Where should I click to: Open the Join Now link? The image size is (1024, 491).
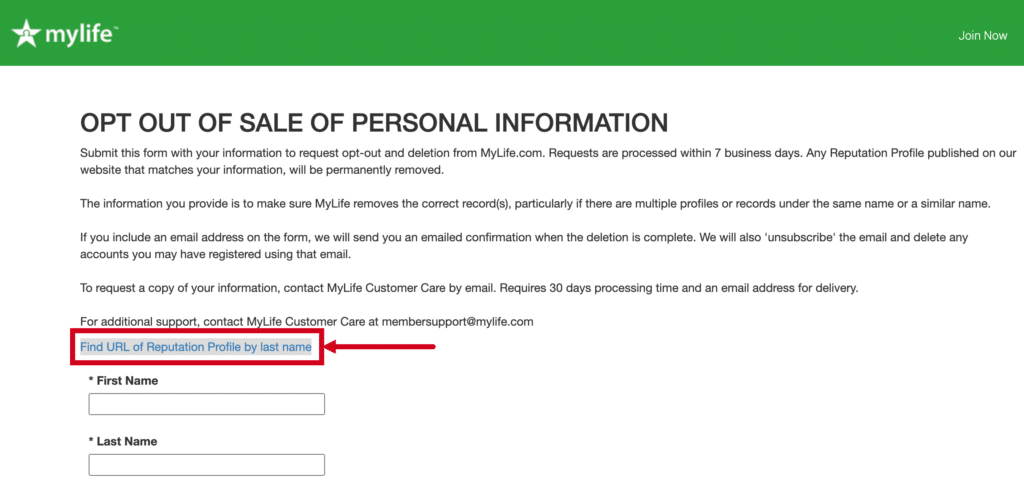[982, 36]
